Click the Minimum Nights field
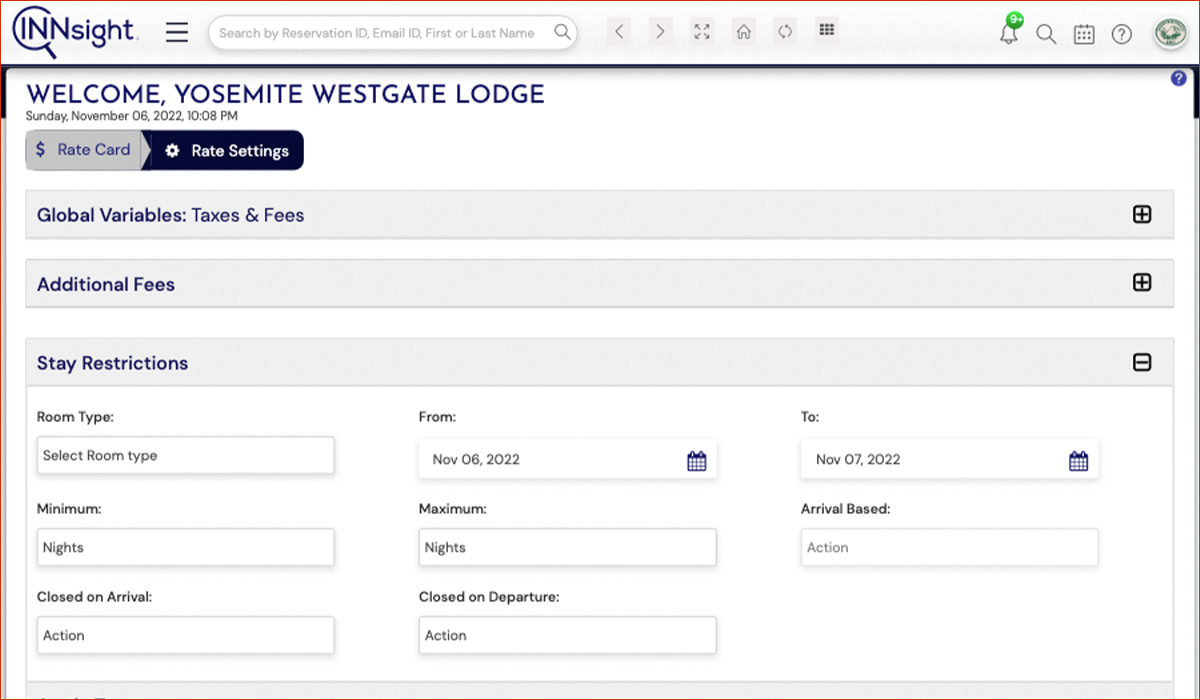The image size is (1200, 700). [x=185, y=547]
